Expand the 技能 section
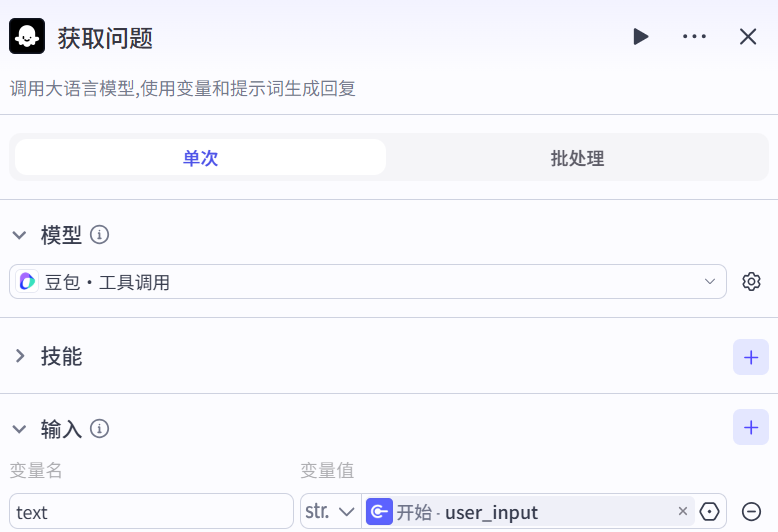Viewport: 778px width, 532px height. (x=19, y=356)
